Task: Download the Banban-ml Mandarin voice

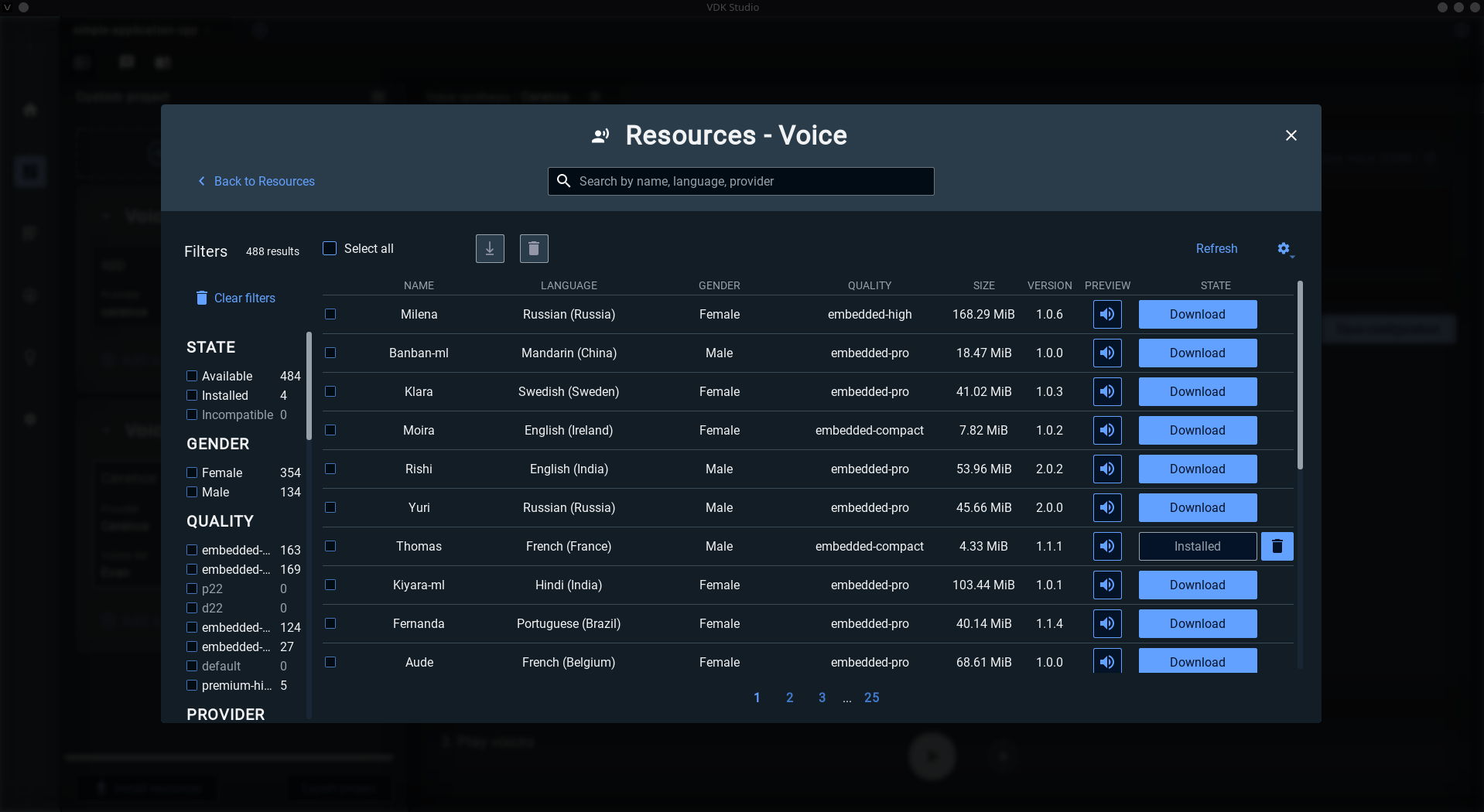Action: coord(1197,353)
